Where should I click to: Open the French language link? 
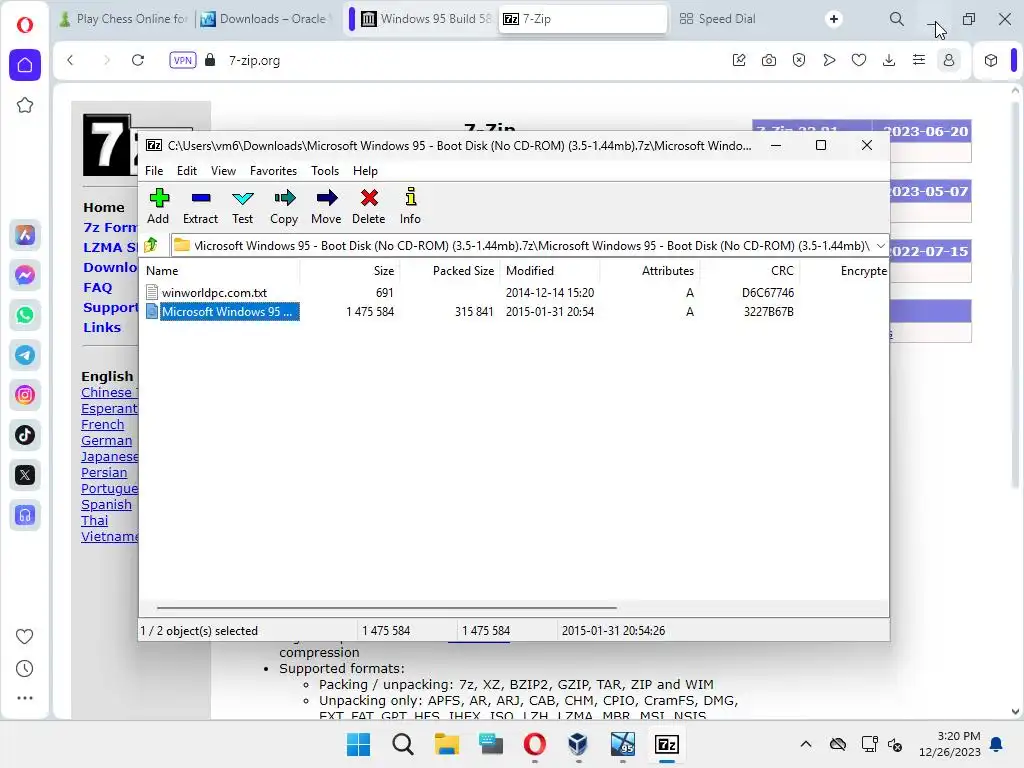[x=103, y=424]
